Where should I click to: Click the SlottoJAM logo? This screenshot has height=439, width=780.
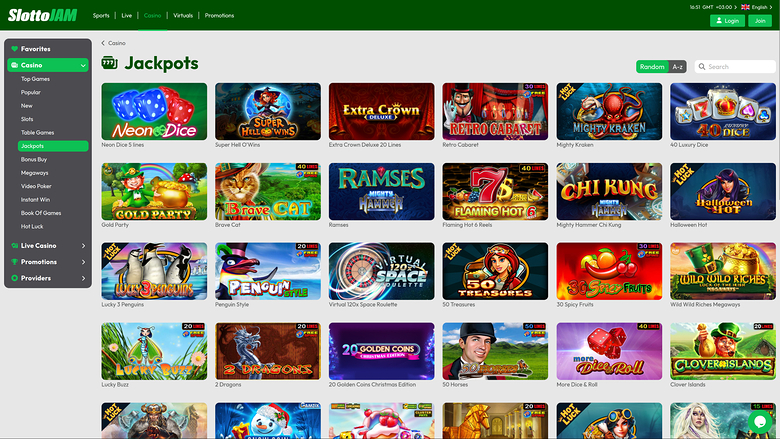[x=42, y=15]
